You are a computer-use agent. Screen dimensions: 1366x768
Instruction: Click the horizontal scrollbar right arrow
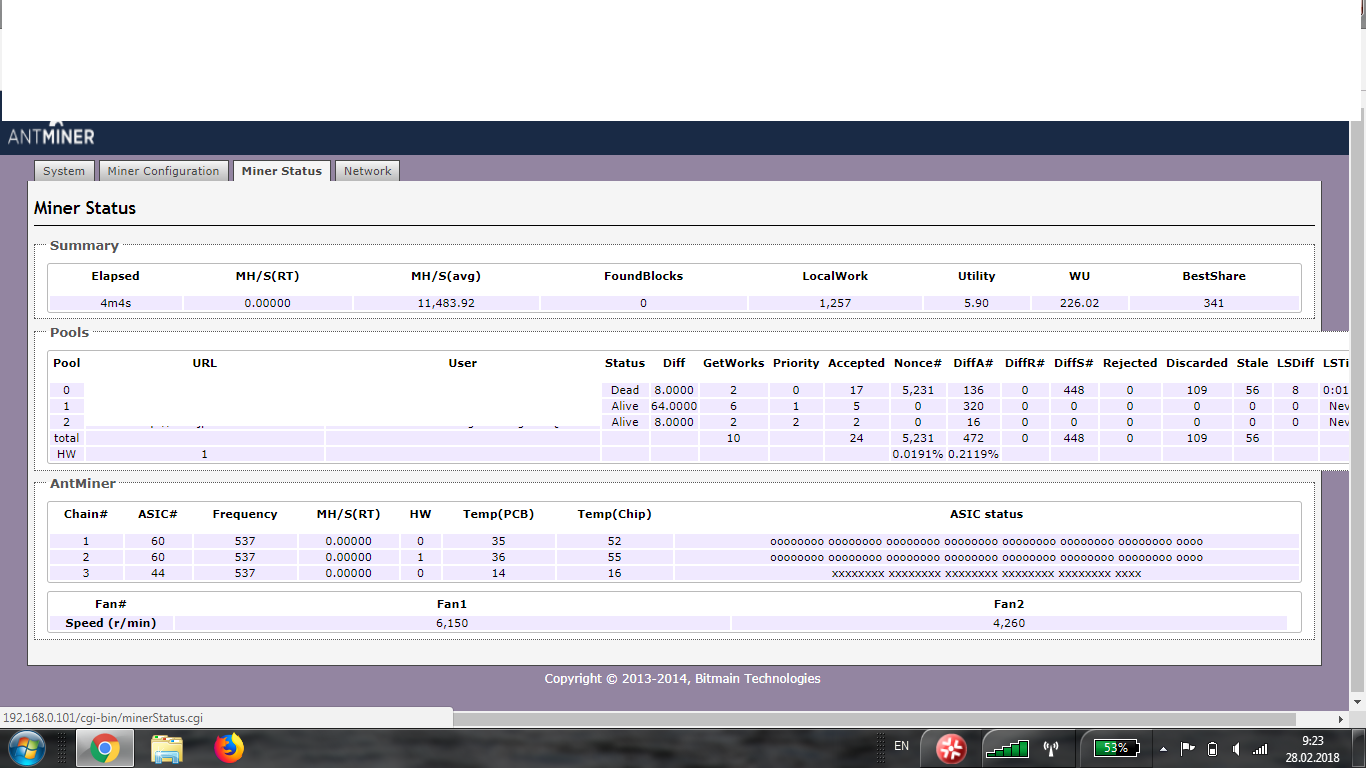point(1341,718)
